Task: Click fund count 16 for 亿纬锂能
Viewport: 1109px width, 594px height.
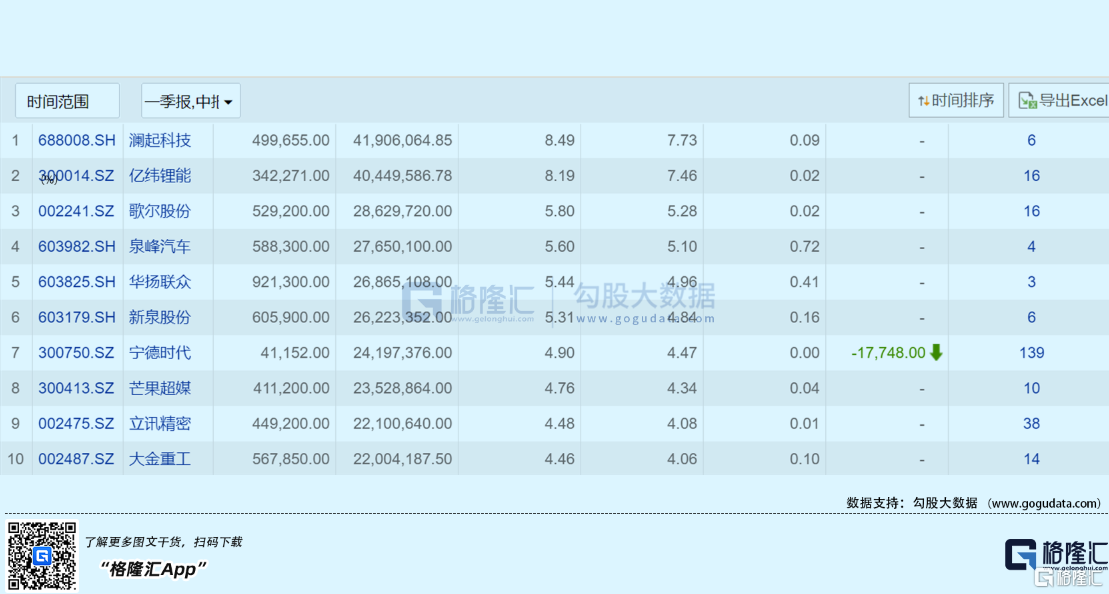Action: coord(1031,175)
